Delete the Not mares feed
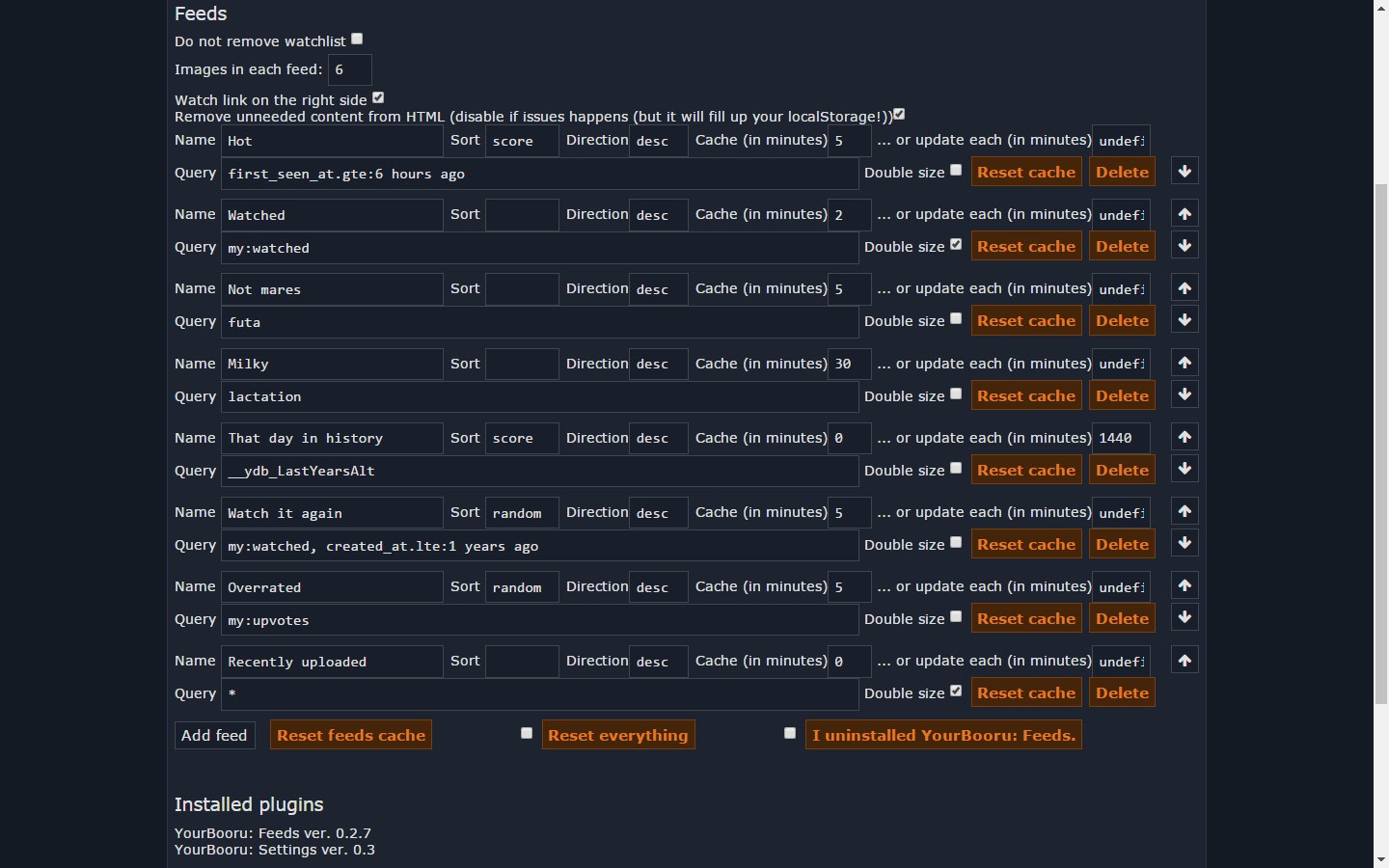This screenshot has height=868, width=1389. 1122,321
